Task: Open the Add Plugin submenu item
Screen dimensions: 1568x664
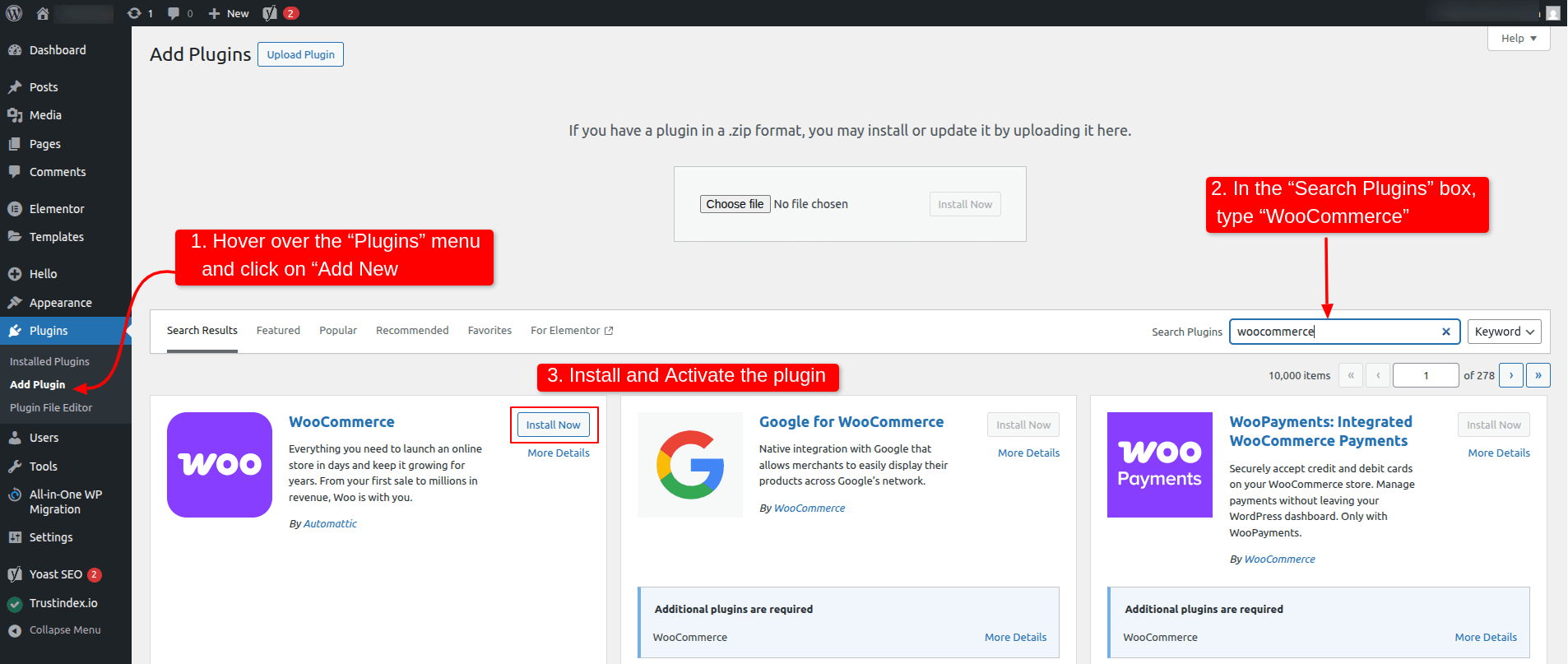Action: tap(37, 384)
